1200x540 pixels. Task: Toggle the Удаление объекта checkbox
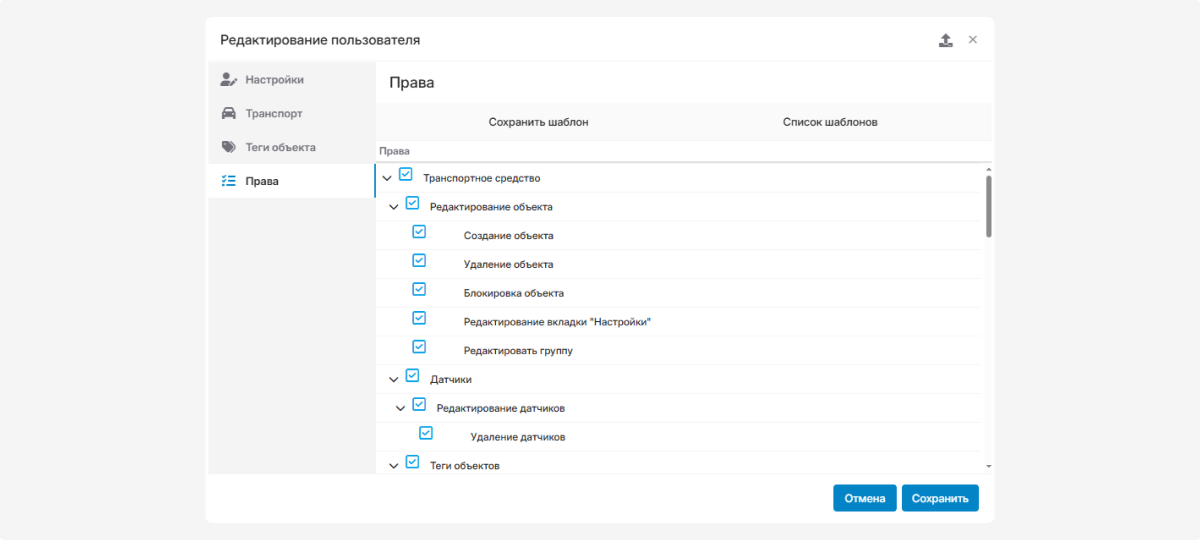tap(419, 261)
